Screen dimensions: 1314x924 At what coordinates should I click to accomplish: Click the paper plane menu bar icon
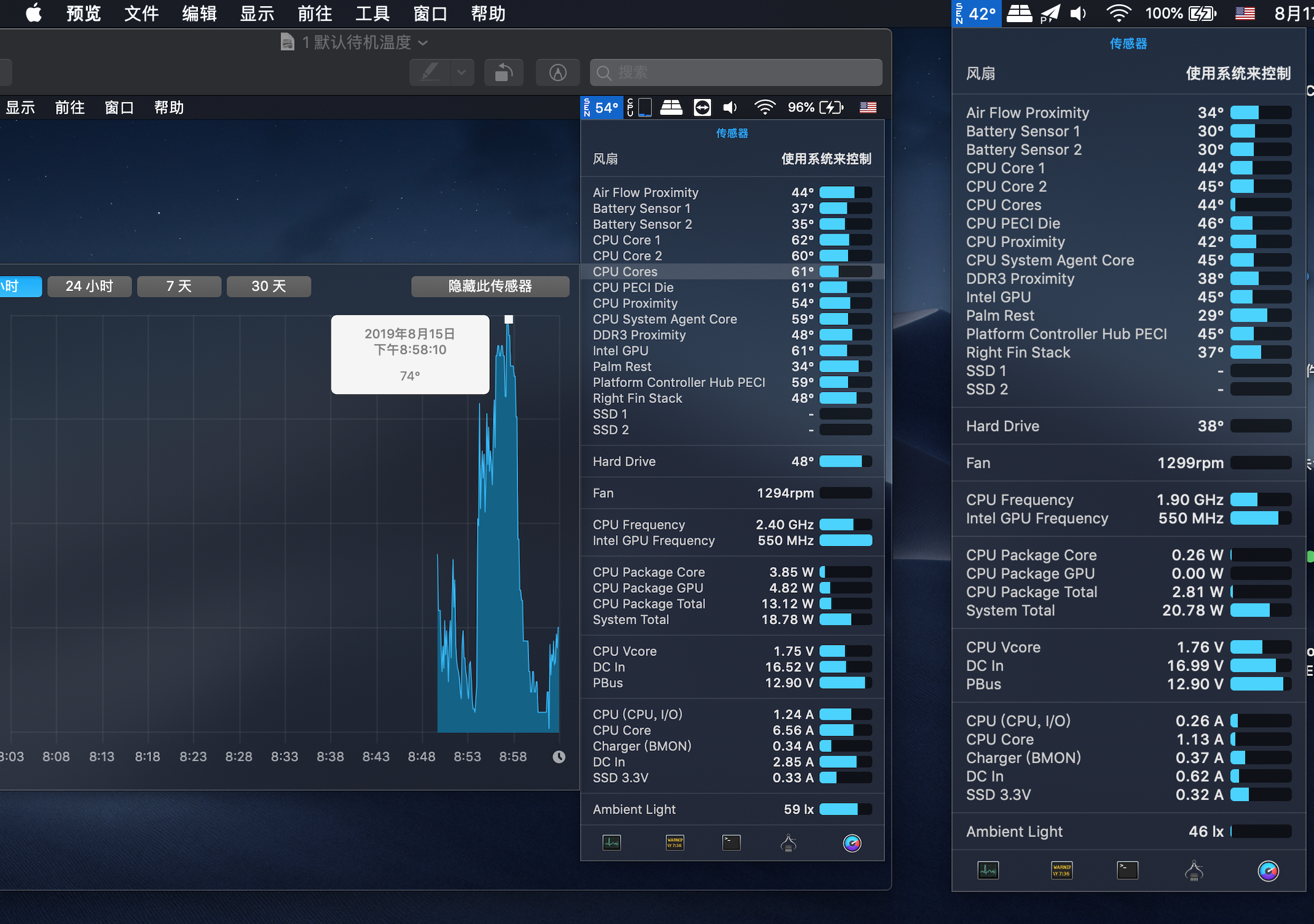(1050, 14)
